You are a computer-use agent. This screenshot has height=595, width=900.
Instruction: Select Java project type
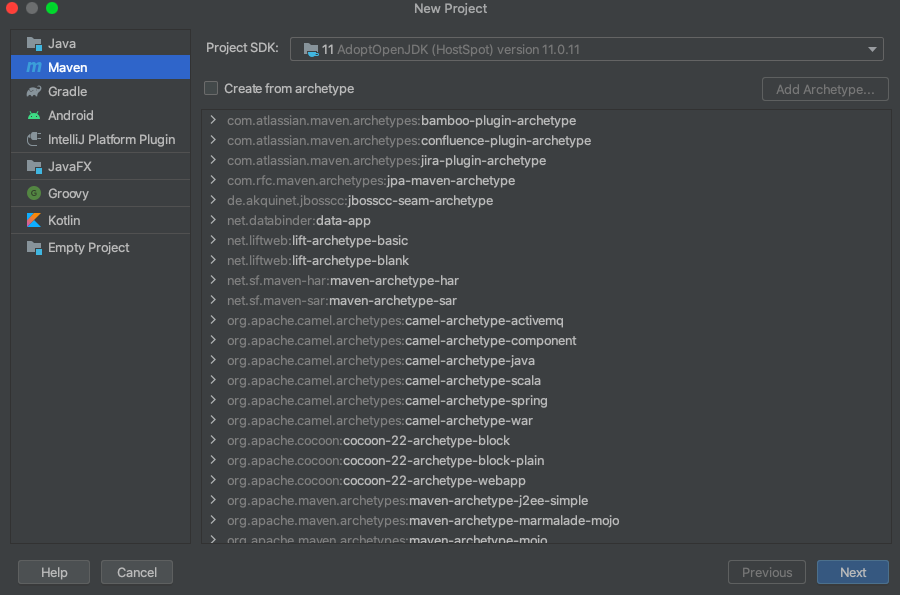pos(100,44)
